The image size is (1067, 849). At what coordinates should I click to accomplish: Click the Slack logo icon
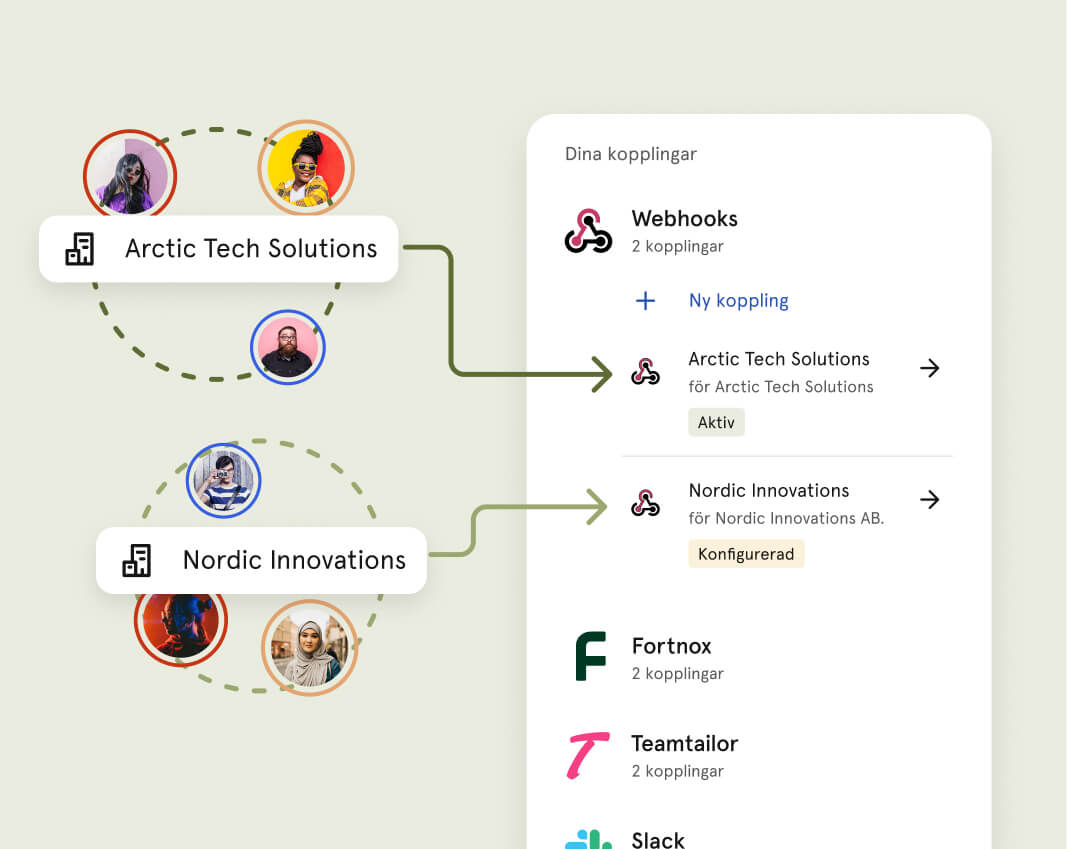[x=589, y=839]
